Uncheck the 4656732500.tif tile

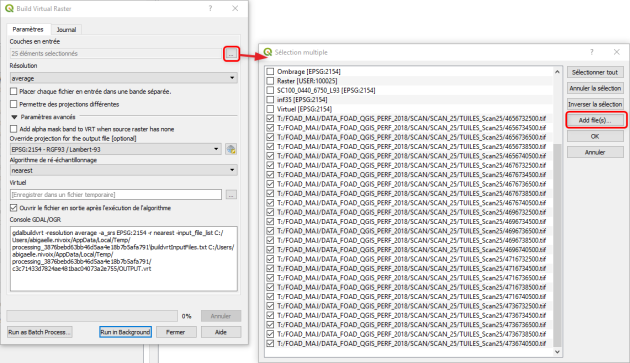(x=270, y=118)
